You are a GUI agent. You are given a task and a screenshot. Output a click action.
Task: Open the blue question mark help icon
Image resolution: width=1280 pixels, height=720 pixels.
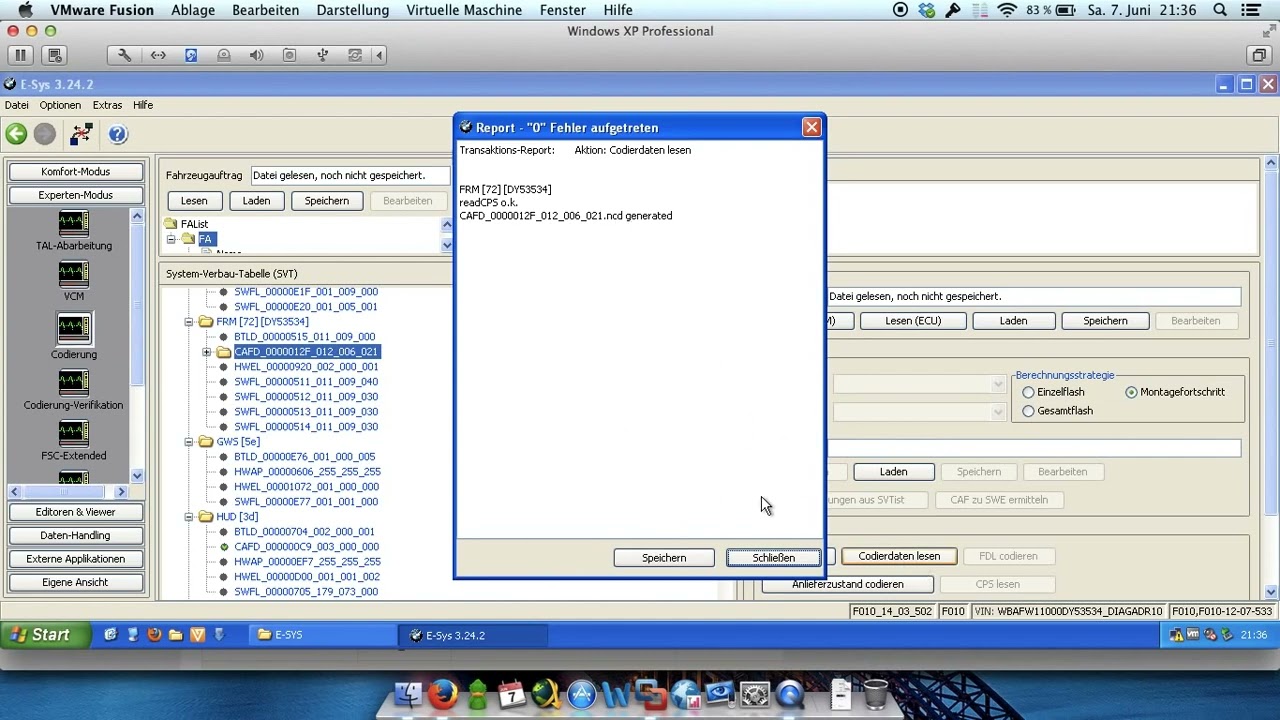click(118, 134)
